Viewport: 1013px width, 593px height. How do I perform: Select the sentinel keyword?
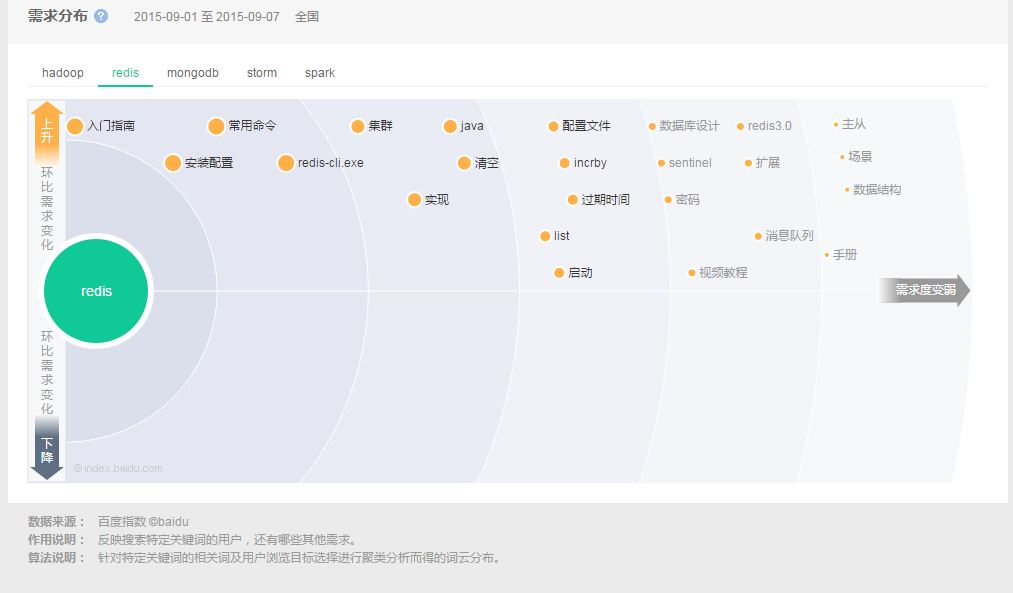(685, 163)
